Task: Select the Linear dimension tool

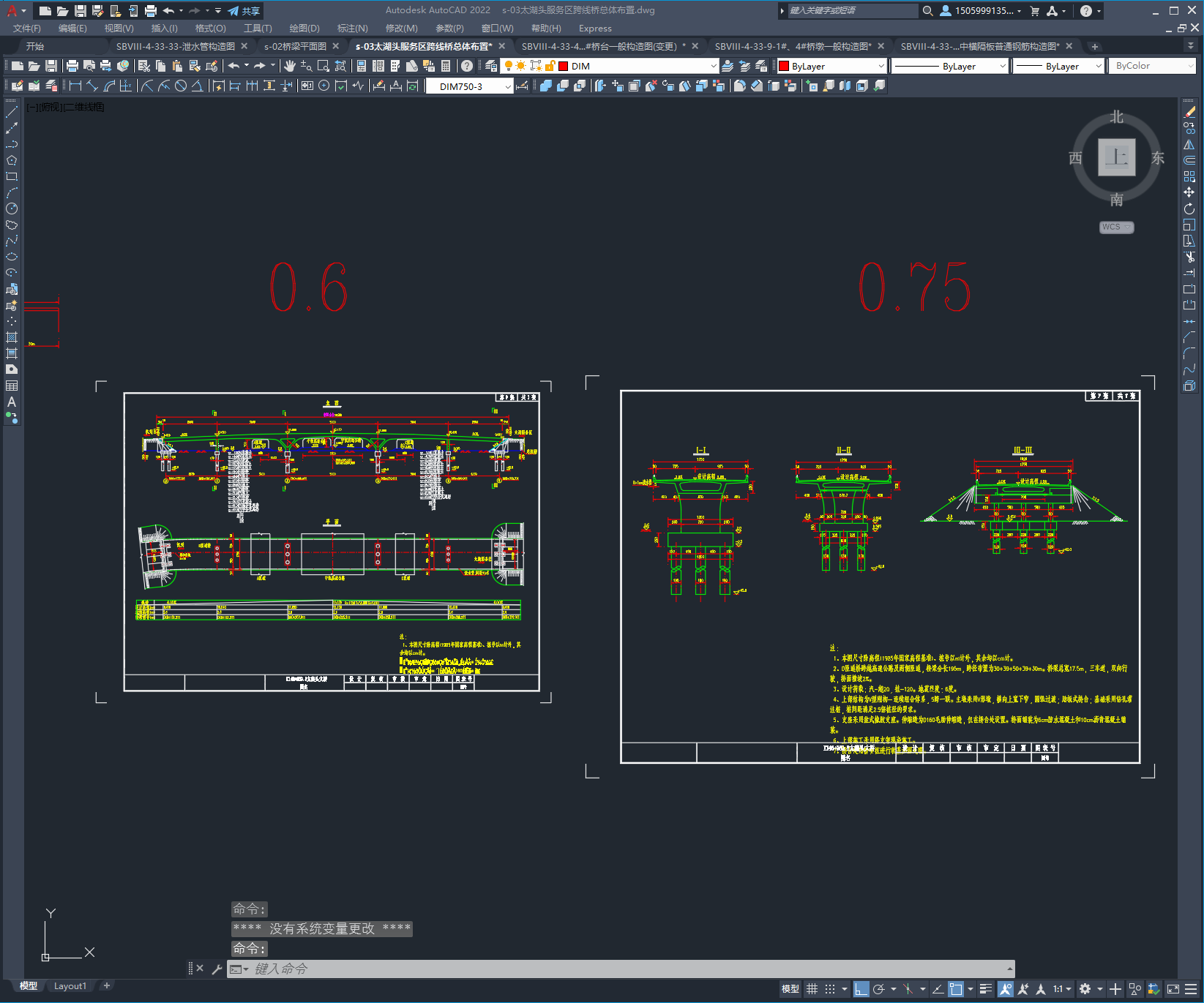Action: tap(75, 86)
